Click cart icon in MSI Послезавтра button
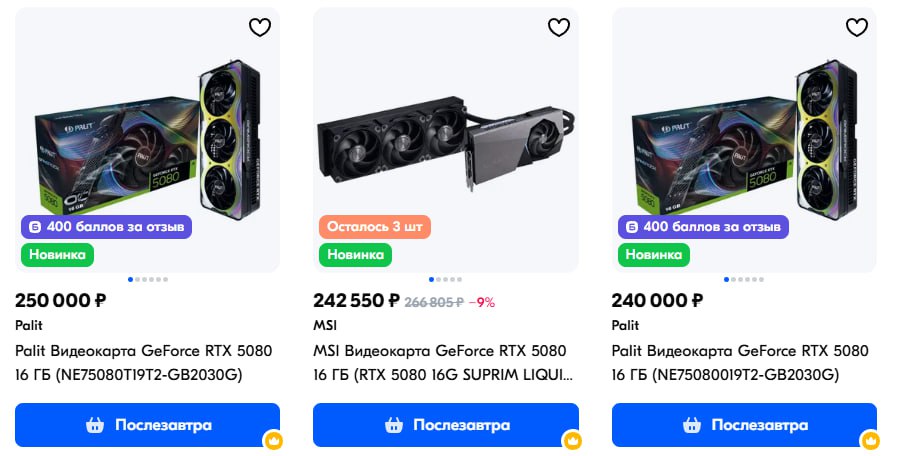 pos(393,425)
